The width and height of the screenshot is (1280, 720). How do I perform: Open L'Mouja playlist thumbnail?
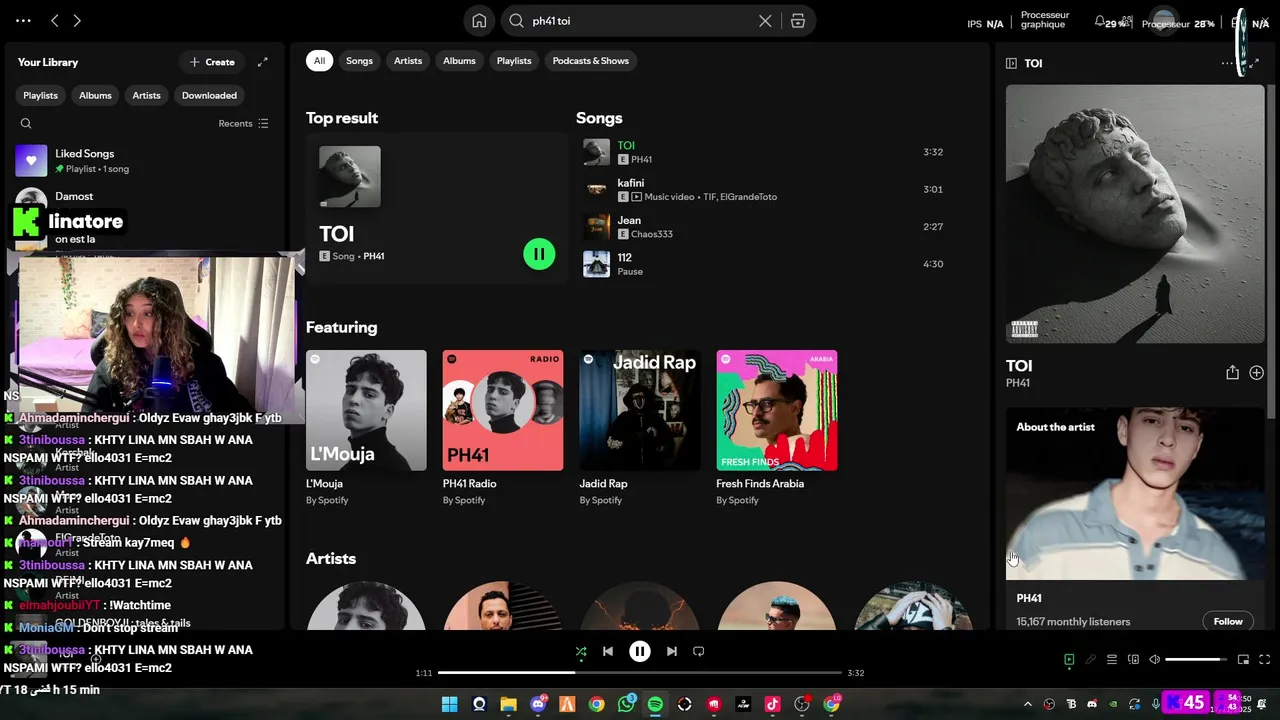point(366,410)
